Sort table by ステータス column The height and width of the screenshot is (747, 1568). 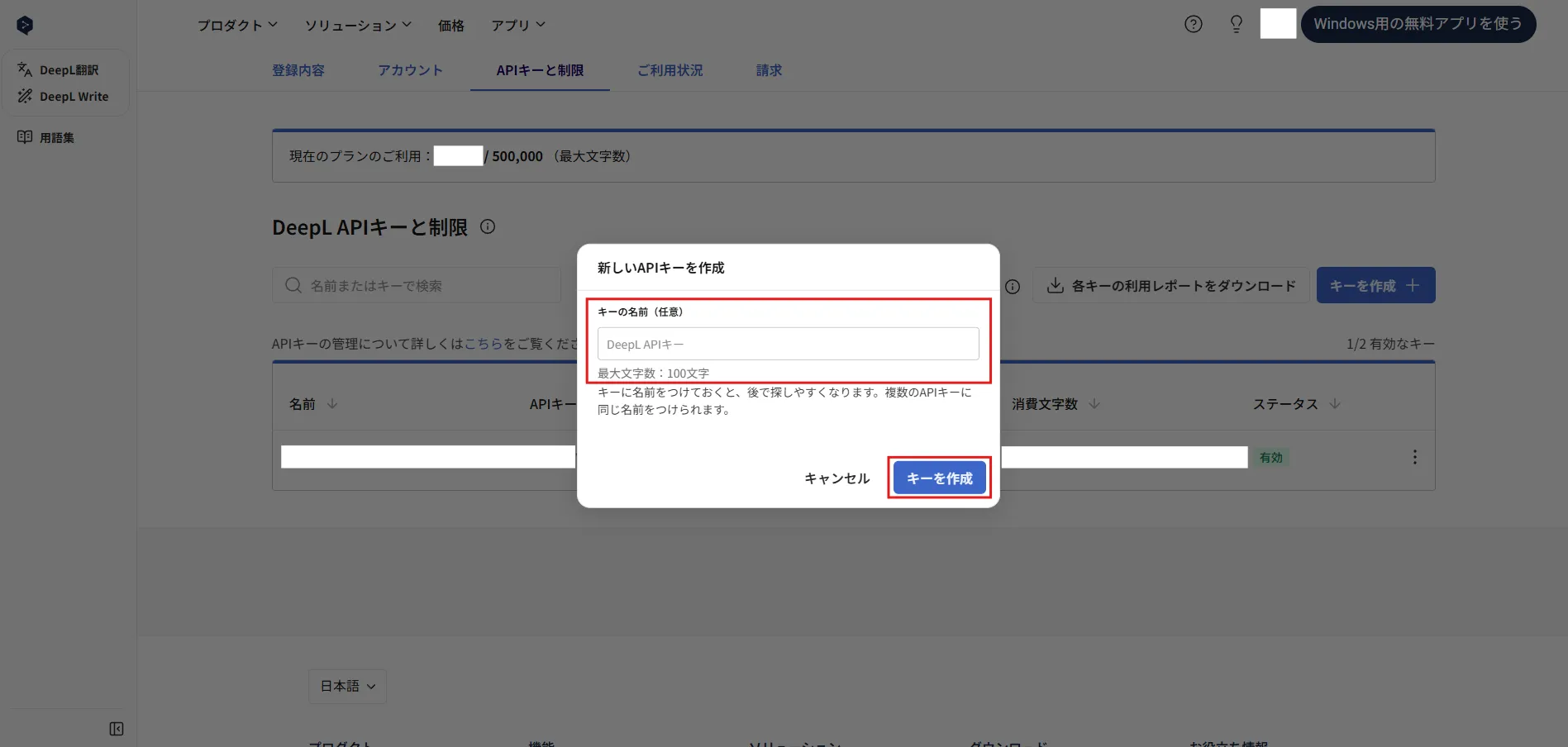1297,404
